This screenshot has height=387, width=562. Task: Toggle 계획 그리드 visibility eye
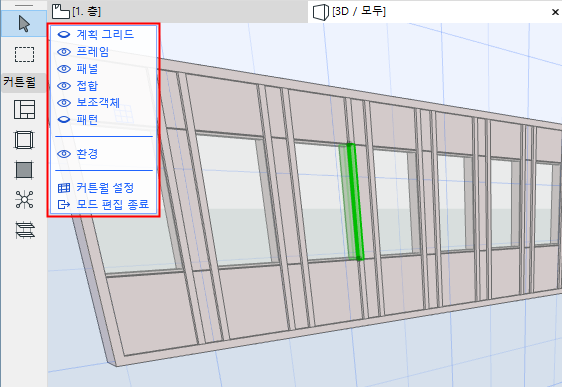pyautogui.click(x=64, y=34)
